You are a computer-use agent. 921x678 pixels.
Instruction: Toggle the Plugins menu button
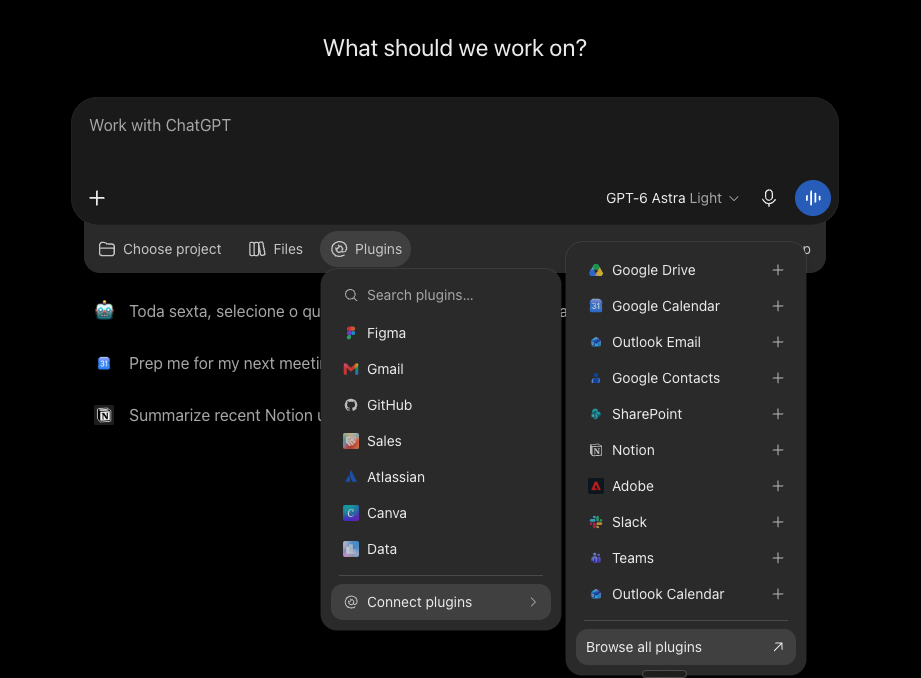point(366,249)
